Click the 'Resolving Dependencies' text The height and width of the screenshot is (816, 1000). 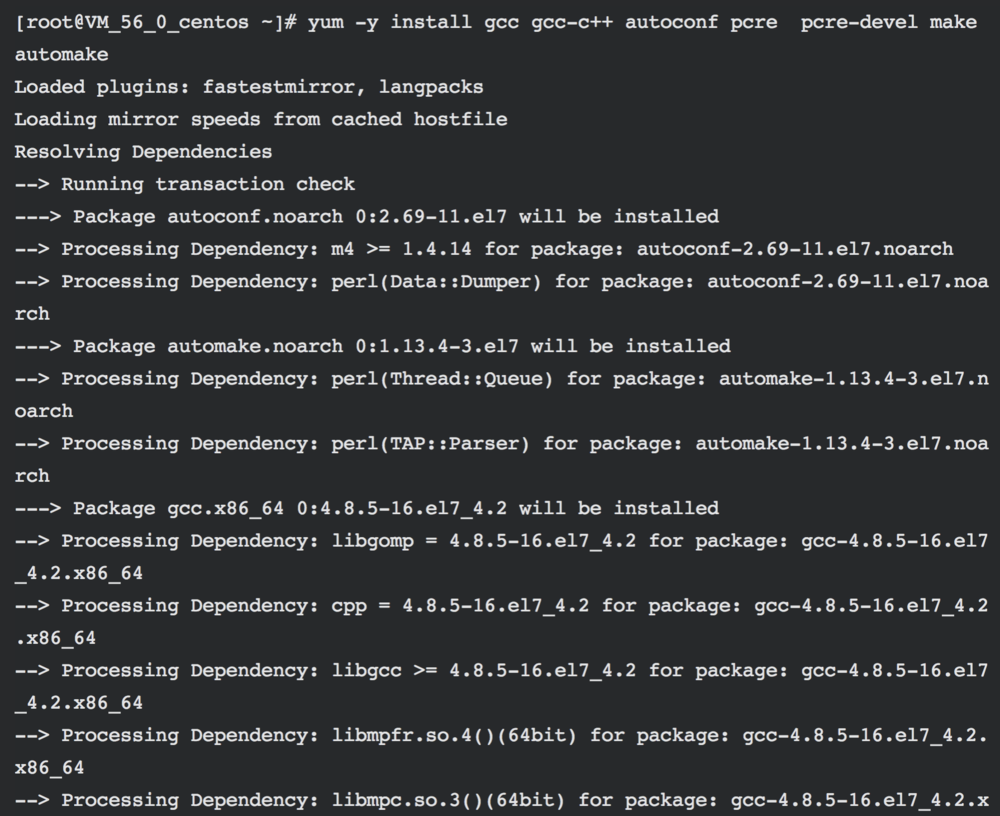coord(143,152)
